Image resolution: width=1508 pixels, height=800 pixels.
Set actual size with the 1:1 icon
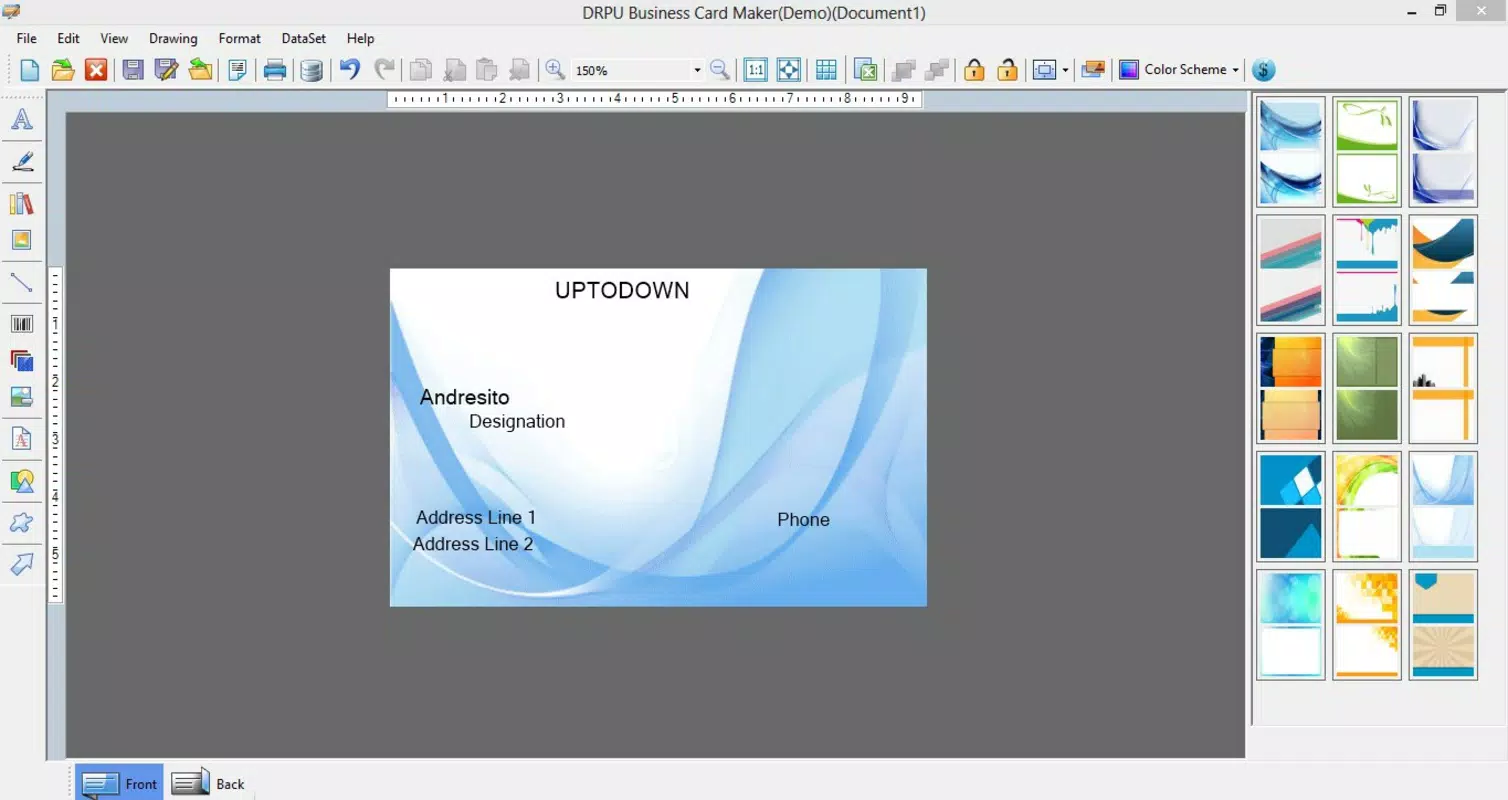click(x=756, y=70)
